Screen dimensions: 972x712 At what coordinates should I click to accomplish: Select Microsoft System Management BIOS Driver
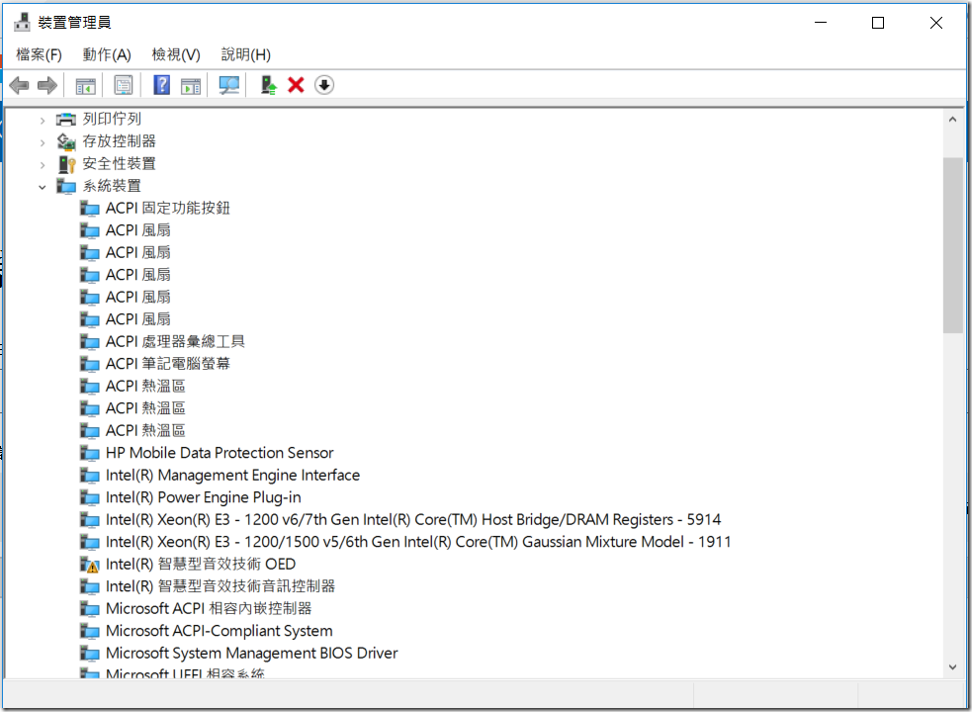[252, 653]
